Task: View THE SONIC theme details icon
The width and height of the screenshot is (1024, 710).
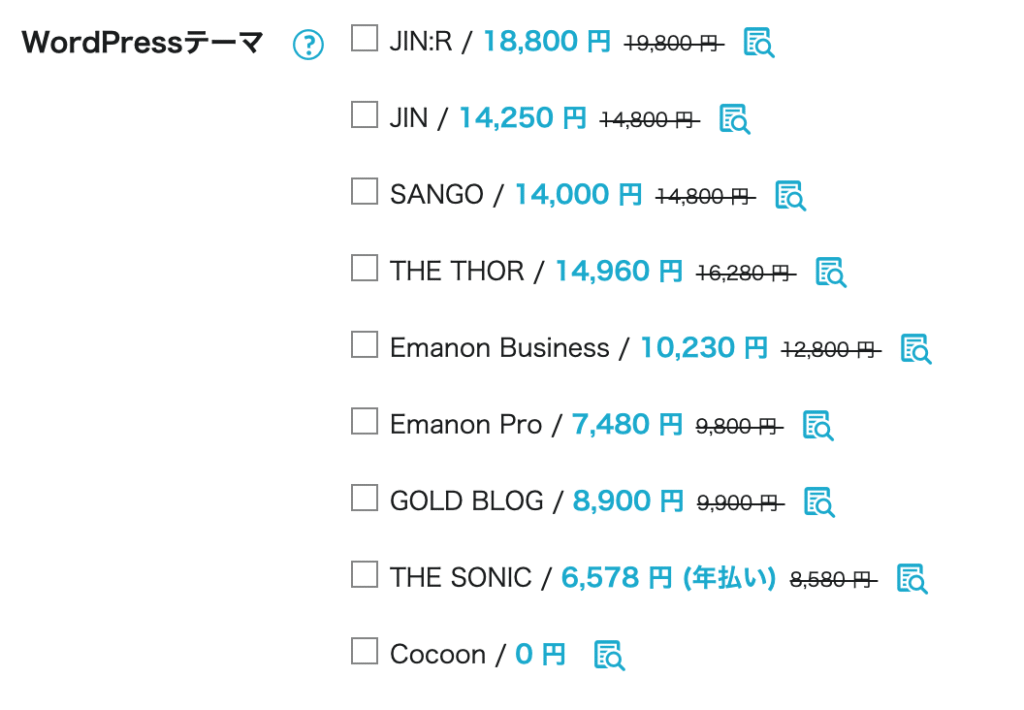Action: (x=912, y=579)
